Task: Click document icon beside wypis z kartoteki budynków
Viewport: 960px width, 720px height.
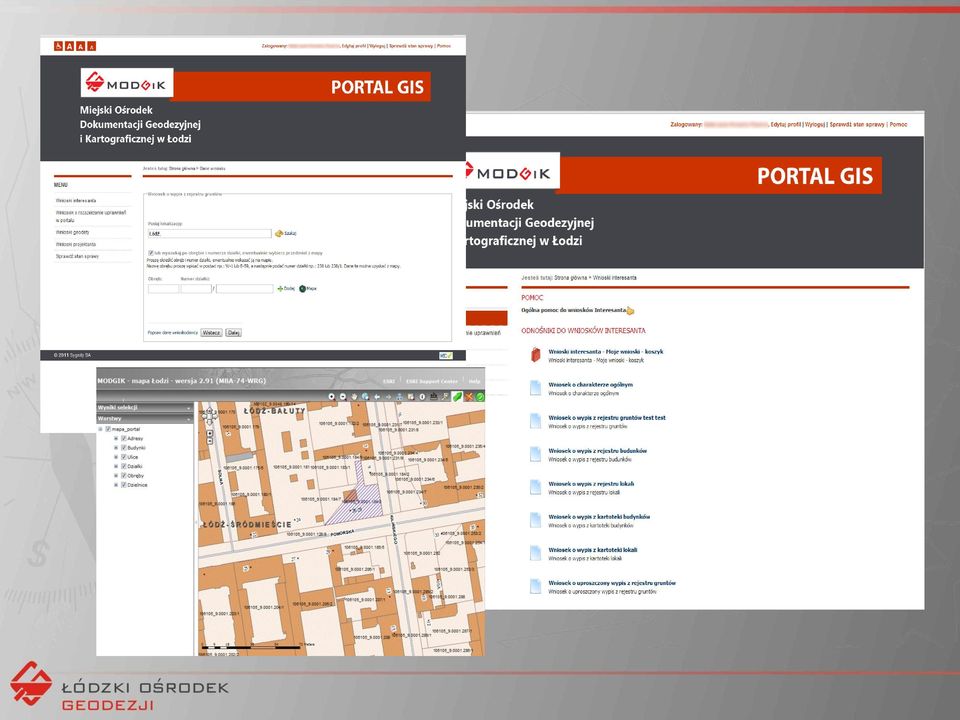Action: coord(535,520)
